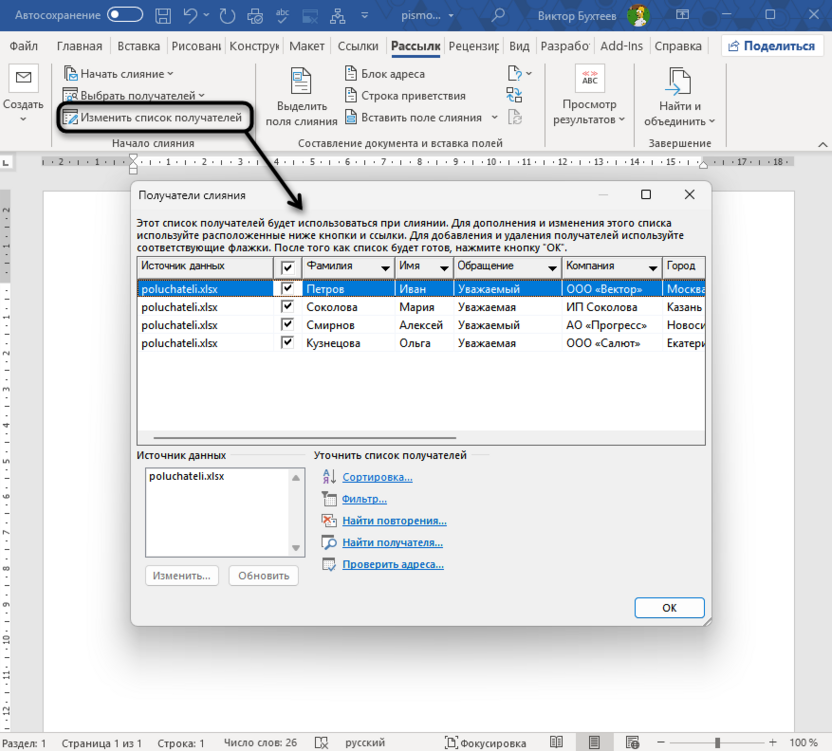Uncheck the Петров recipient checkbox
832x751 pixels.
click(287, 288)
